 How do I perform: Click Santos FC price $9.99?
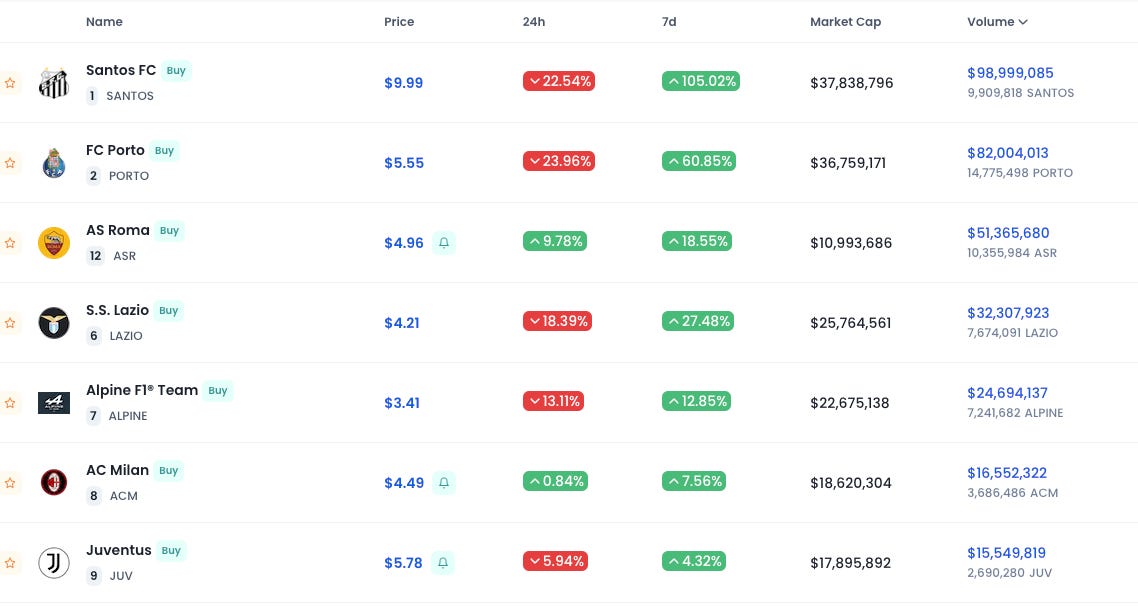(x=404, y=83)
